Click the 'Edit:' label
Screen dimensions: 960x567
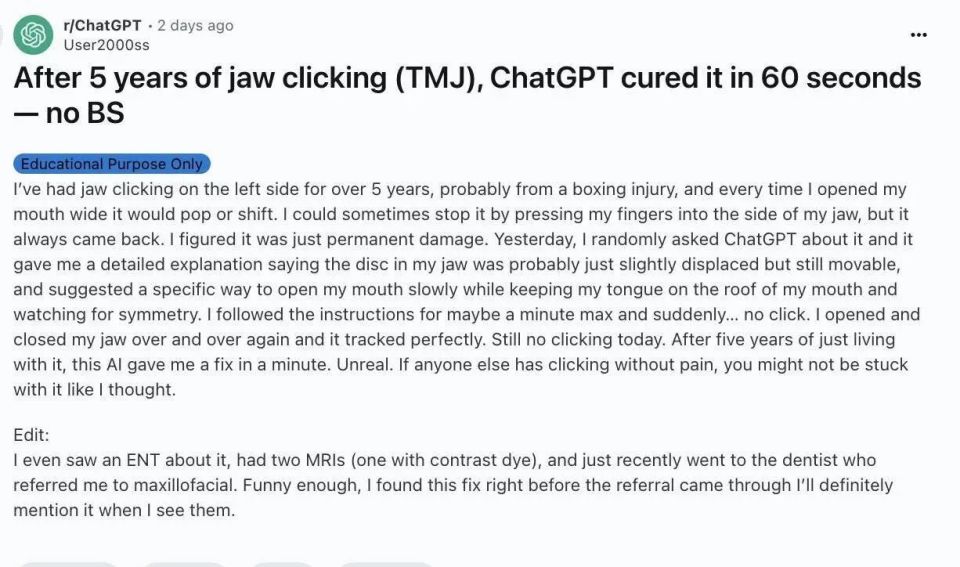click(31, 435)
